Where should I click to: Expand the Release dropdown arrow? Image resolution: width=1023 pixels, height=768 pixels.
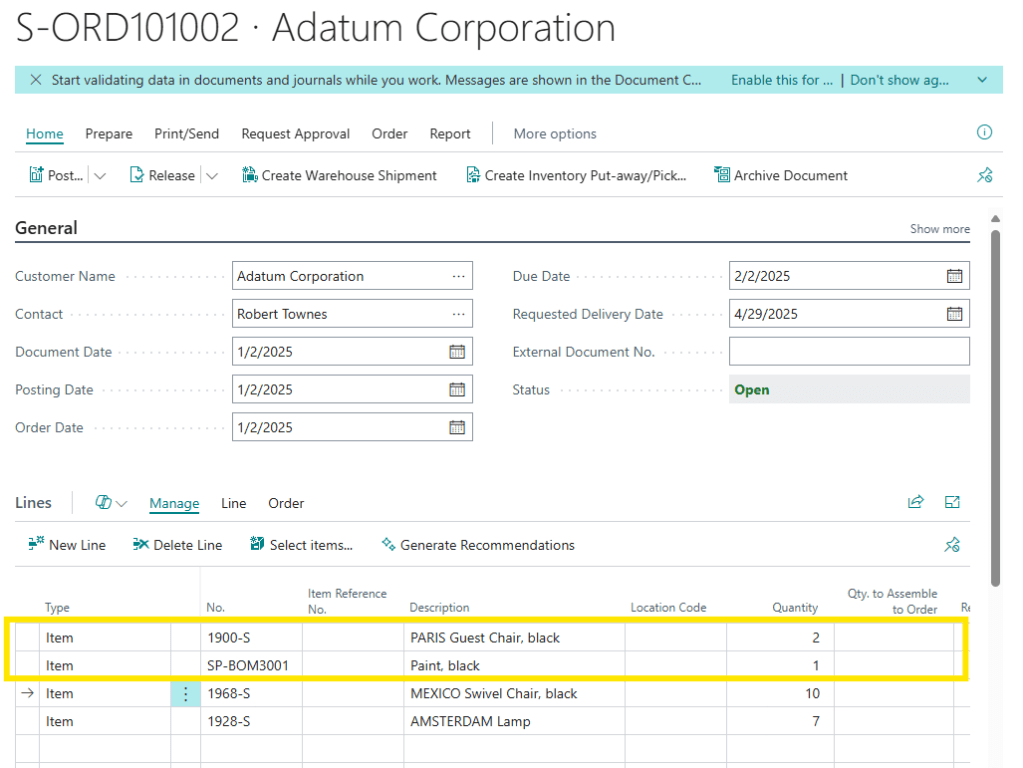pyautogui.click(x=212, y=175)
